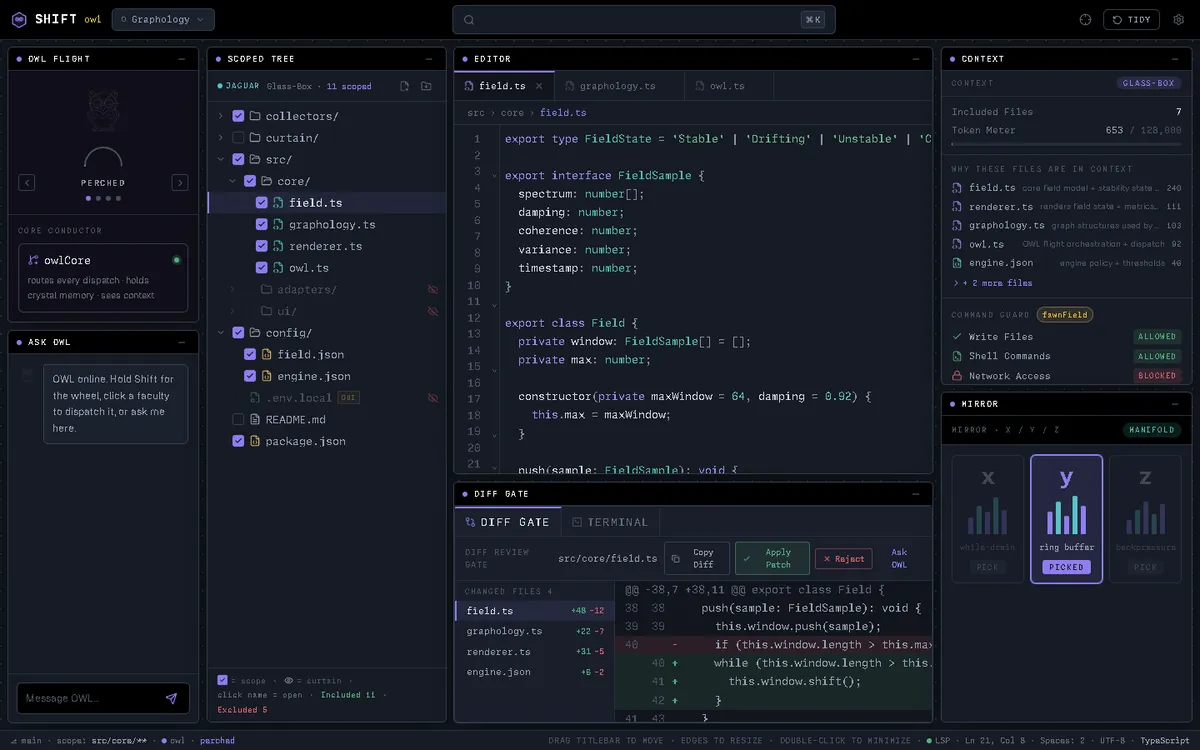Open the Graphology project dropdown
The image size is (1200, 750).
coord(163,19)
